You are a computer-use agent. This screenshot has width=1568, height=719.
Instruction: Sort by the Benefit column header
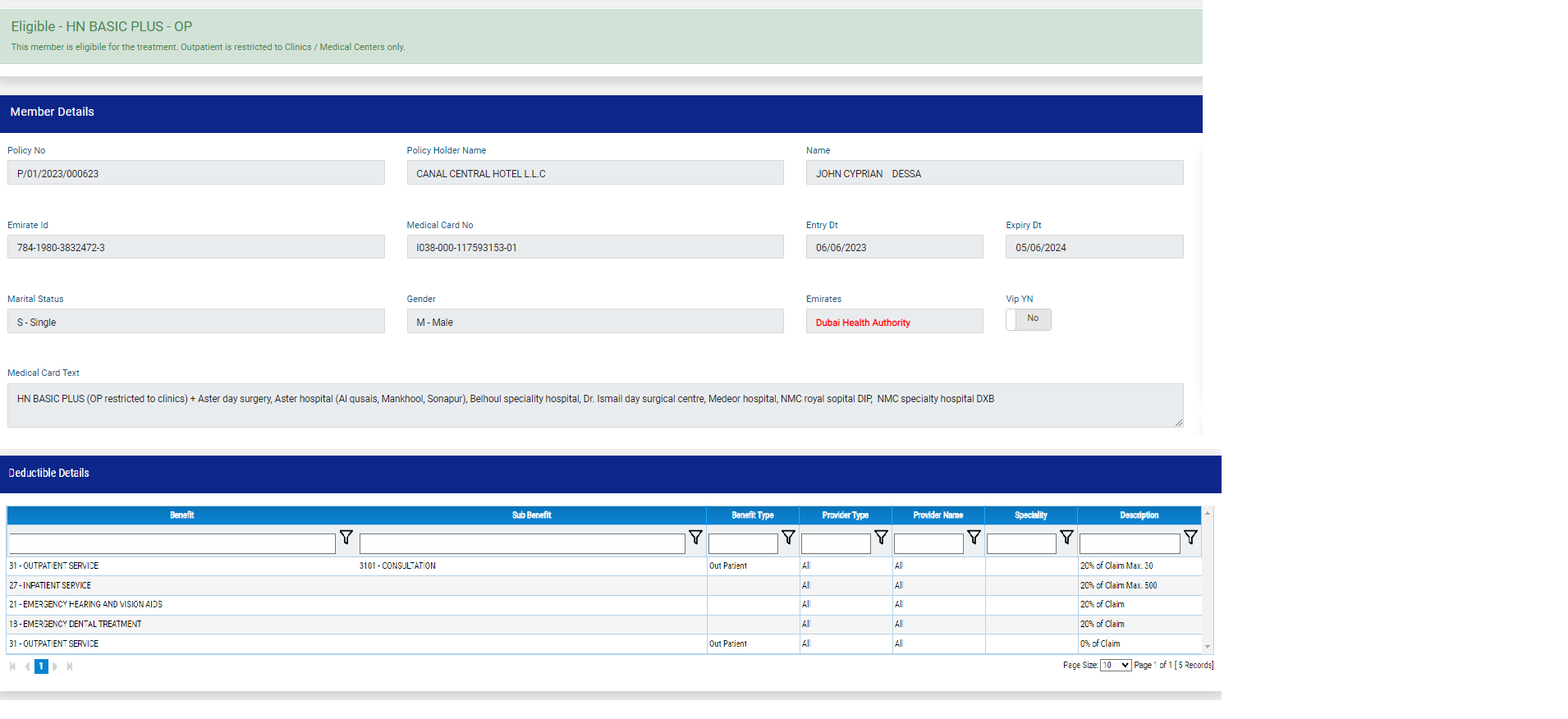click(x=181, y=515)
